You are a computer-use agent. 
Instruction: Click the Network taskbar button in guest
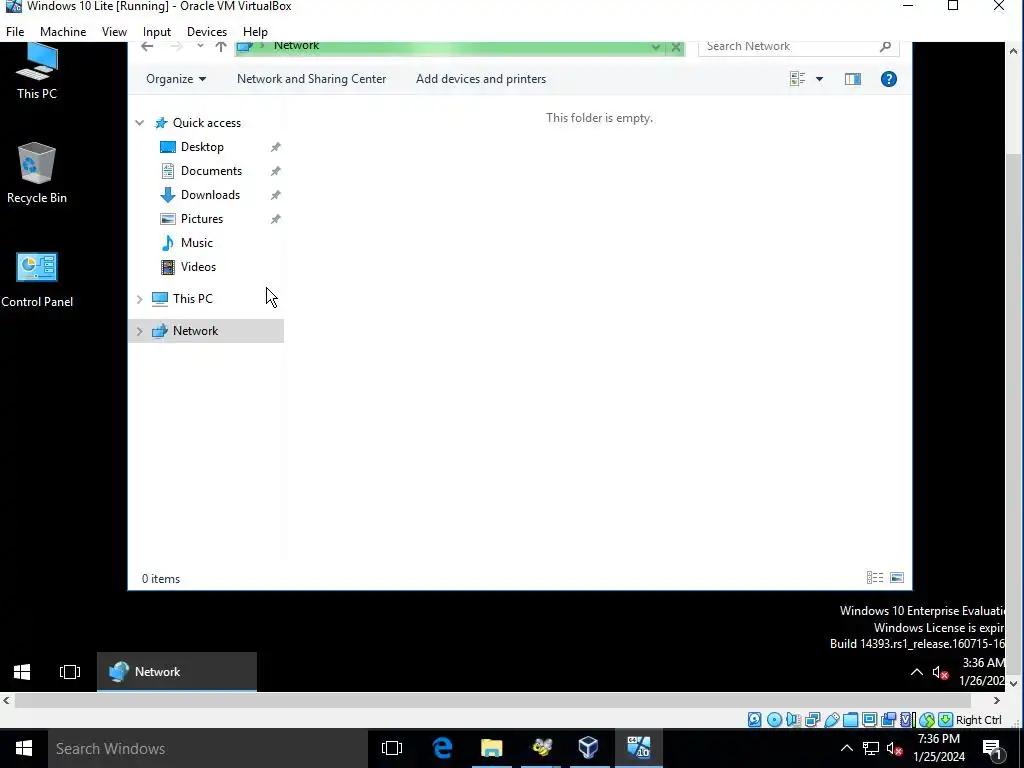(x=177, y=671)
